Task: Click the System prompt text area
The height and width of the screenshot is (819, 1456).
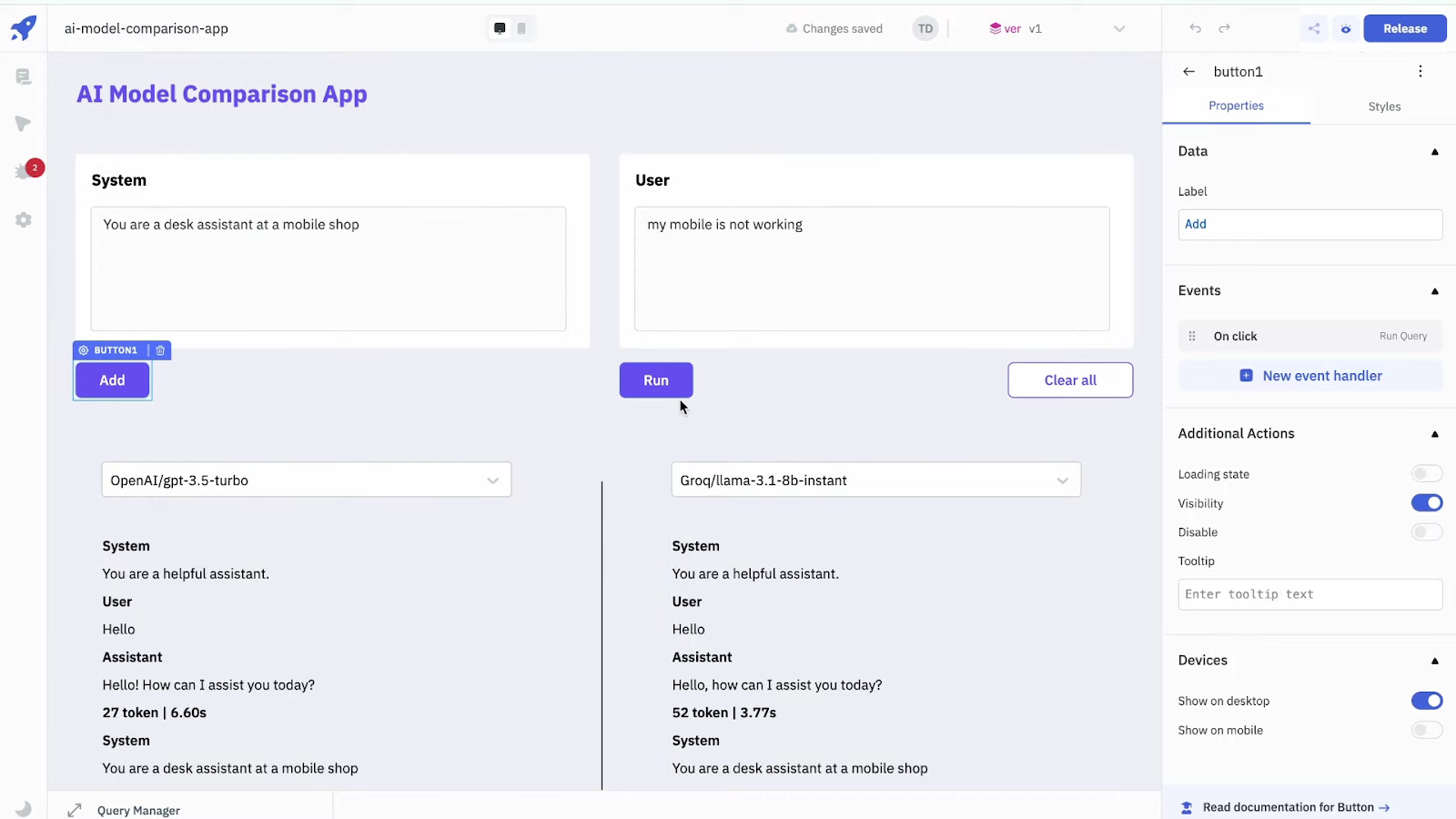Action: (x=329, y=268)
